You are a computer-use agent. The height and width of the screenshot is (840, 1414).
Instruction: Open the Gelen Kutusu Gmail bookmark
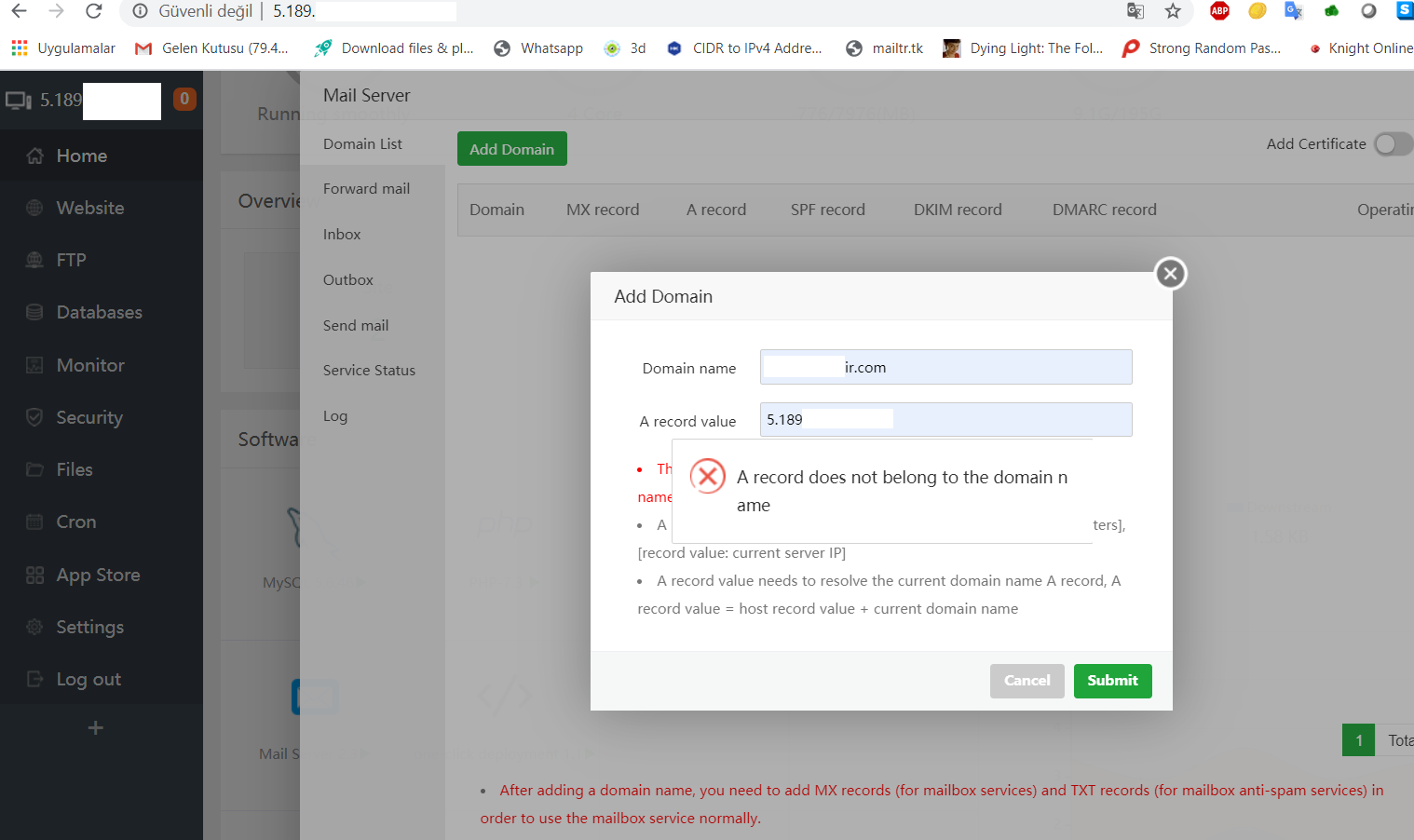click(x=212, y=48)
